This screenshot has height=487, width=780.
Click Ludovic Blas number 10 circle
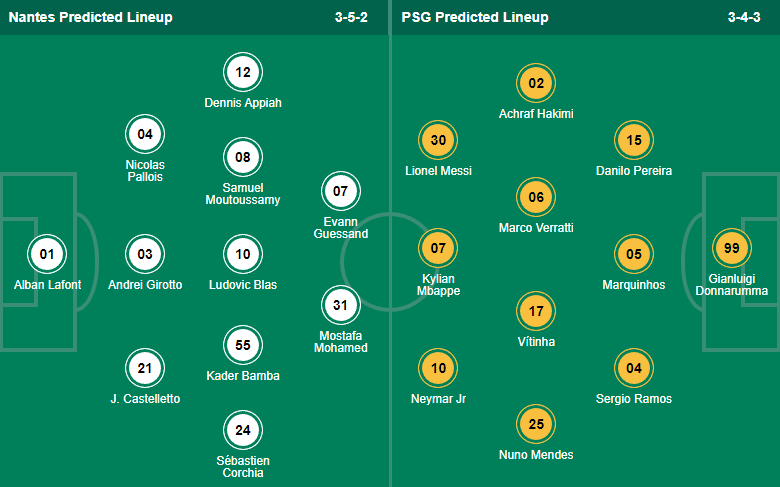click(x=243, y=254)
